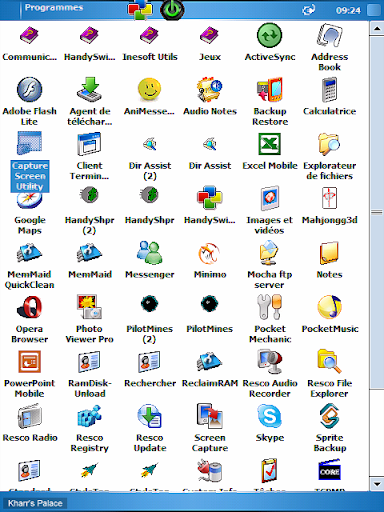Click the vertical scrollbar thumb
This screenshot has width=384, height=512.
pyautogui.click(x=377, y=213)
